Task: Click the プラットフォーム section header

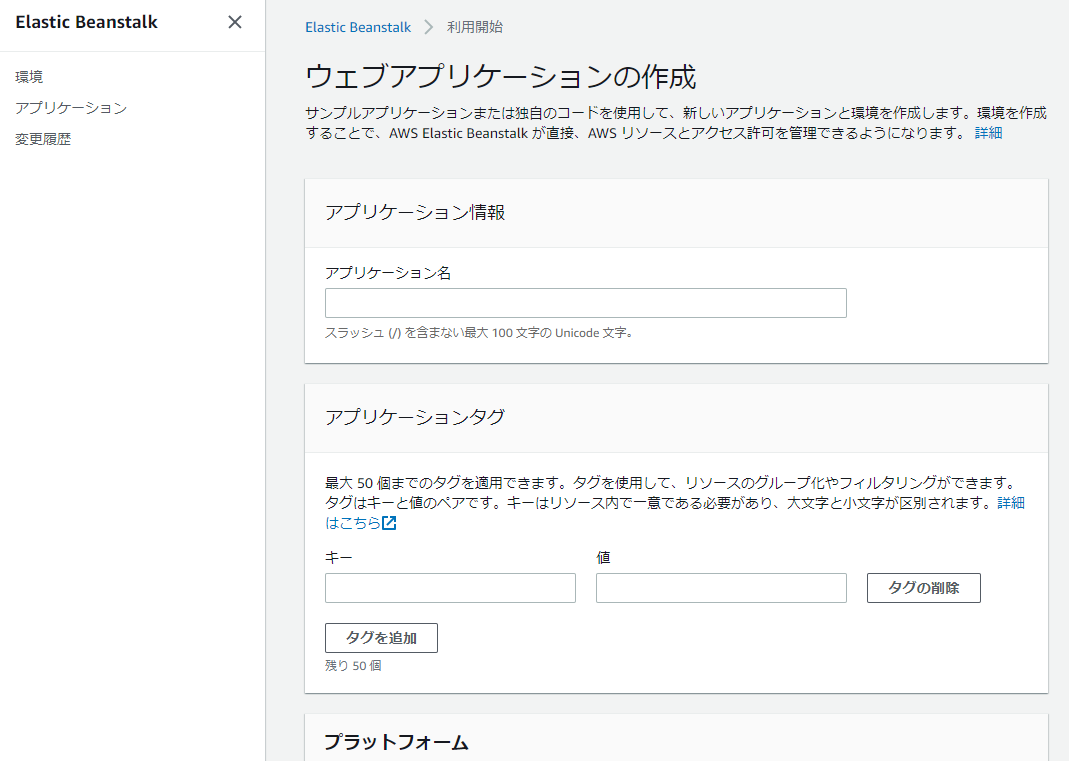Action: click(x=396, y=742)
